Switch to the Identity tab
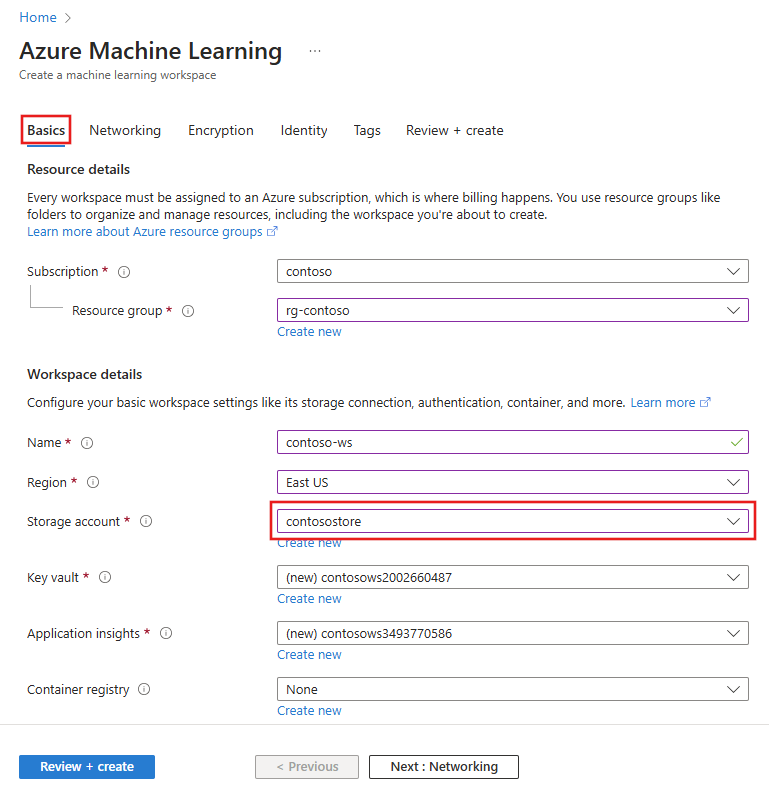 pos(304,130)
